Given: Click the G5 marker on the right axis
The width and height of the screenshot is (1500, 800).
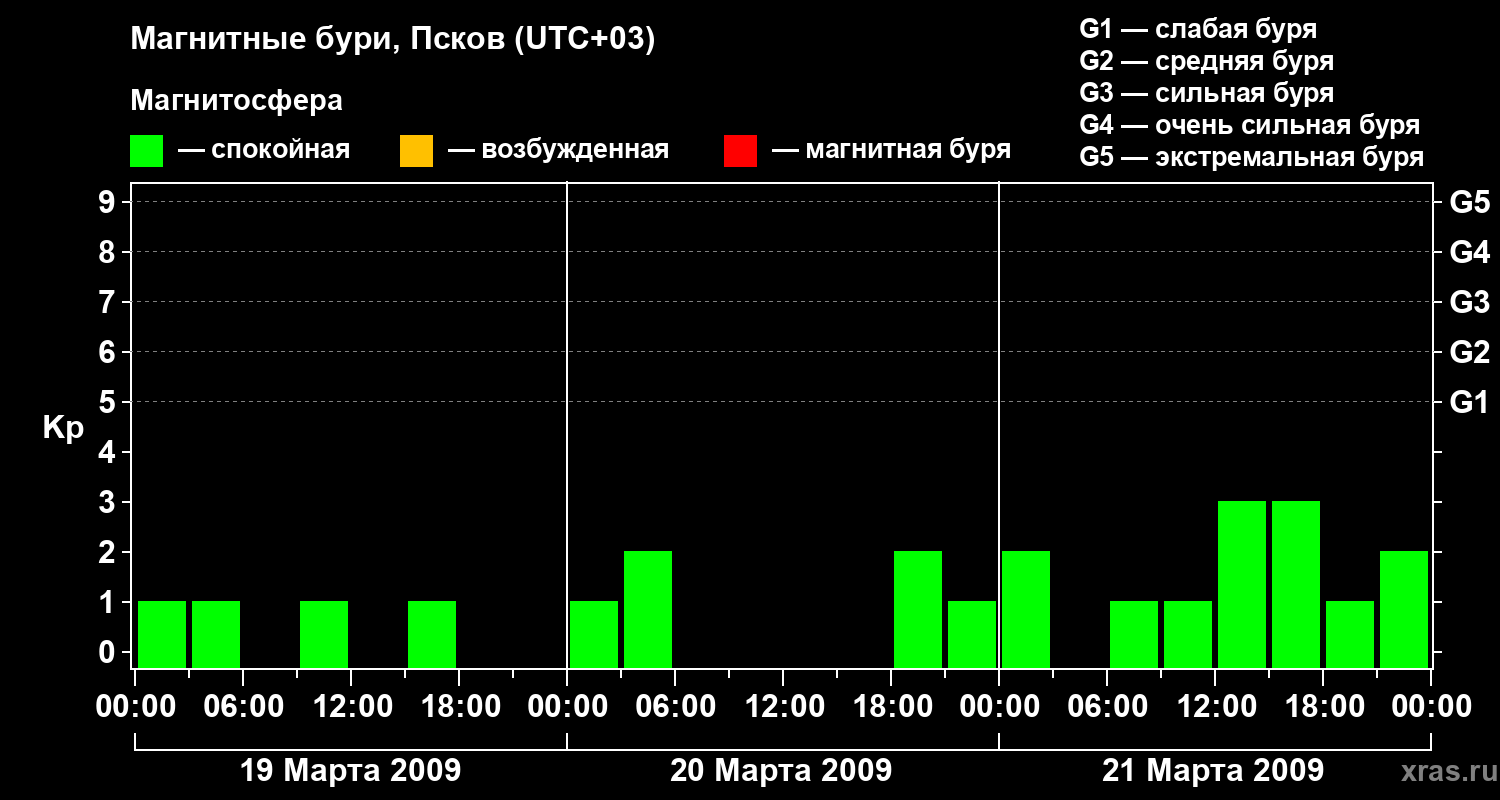Looking at the screenshot, I should [1469, 202].
